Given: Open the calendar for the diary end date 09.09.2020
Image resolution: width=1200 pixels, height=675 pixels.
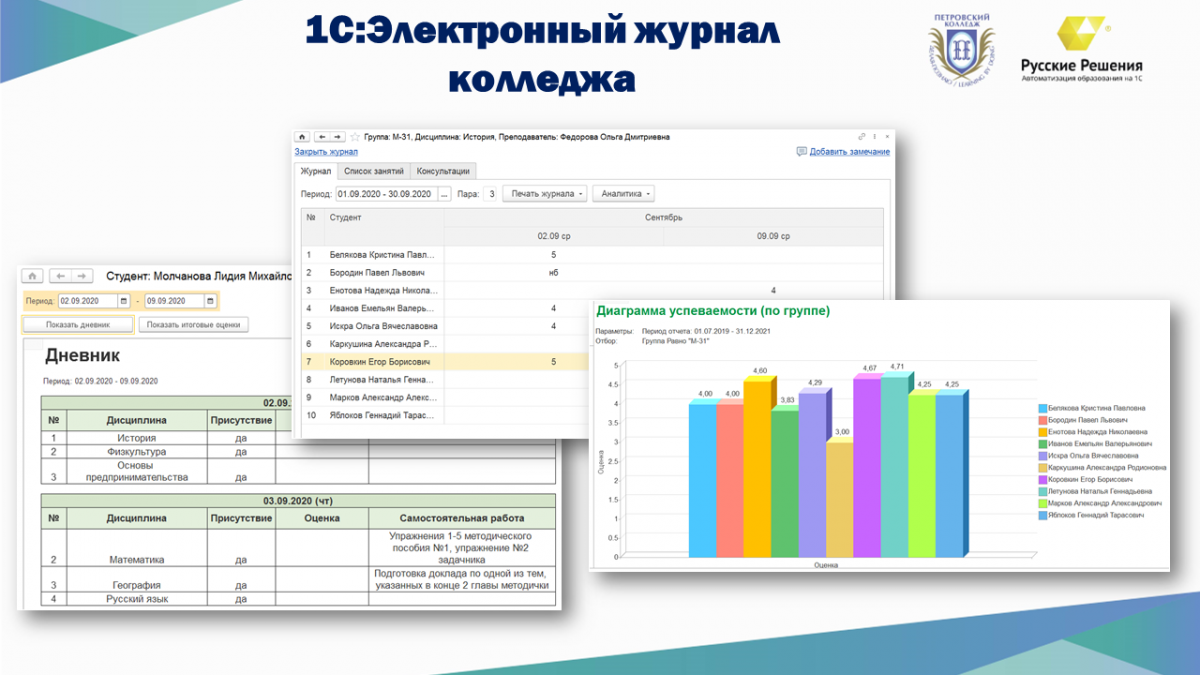Looking at the screenshot, I should (210, 300).
